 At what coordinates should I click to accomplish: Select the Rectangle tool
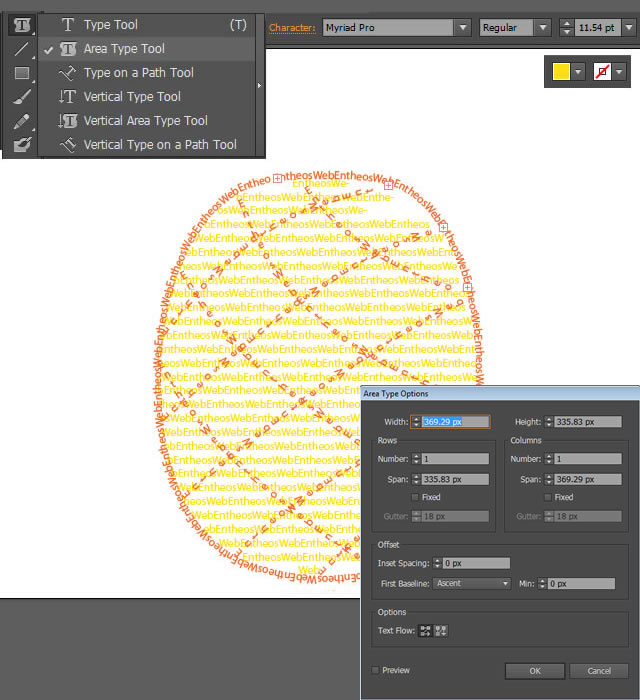(21, 73)
